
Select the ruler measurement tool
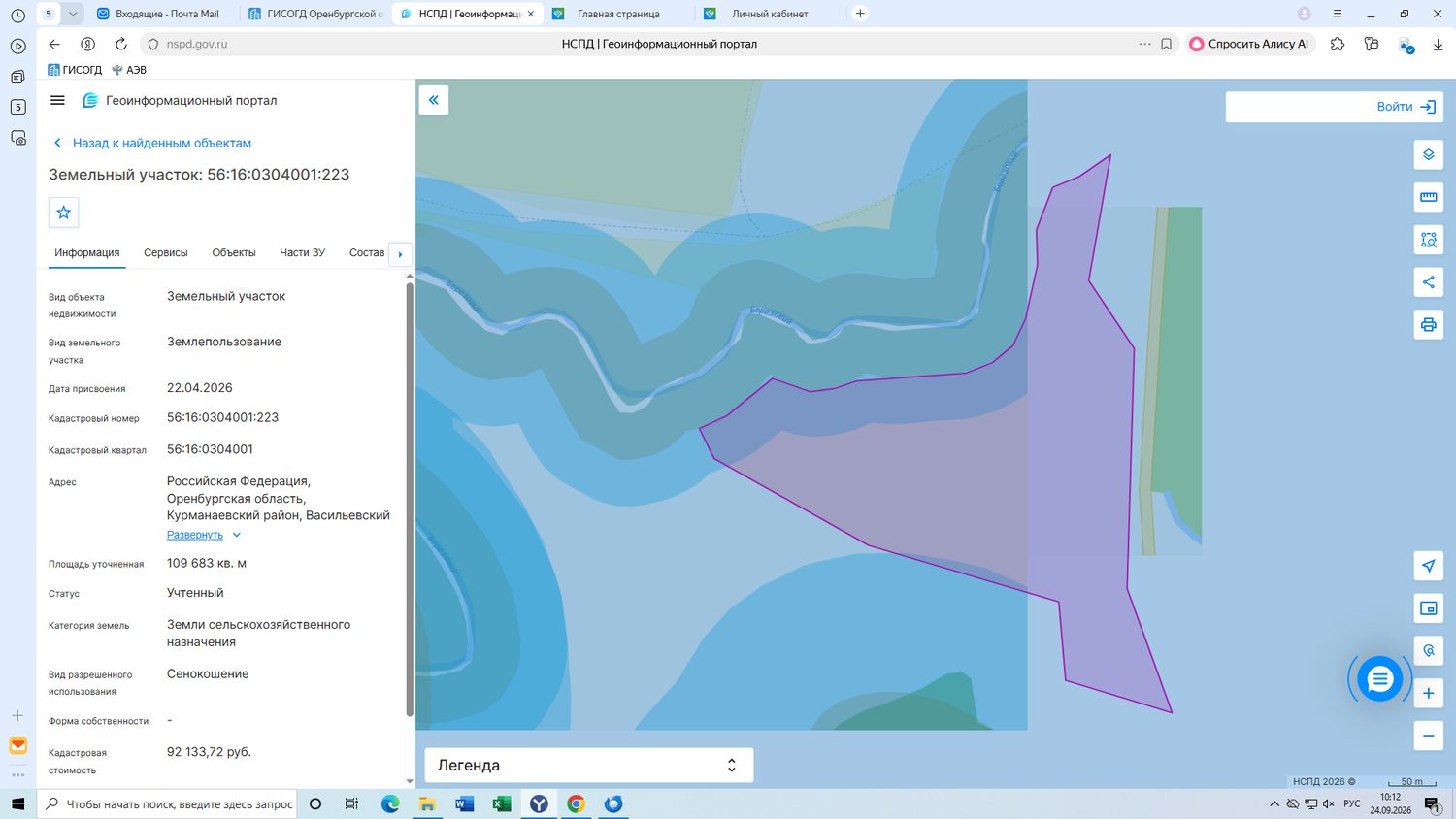[x=1428, y=197]
